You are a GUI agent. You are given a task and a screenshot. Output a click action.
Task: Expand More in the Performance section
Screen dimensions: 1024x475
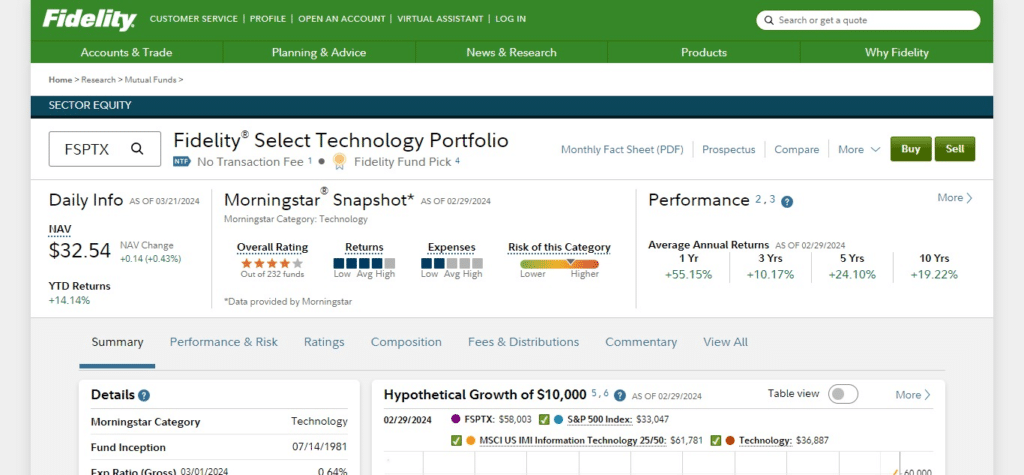pos(954,198)
